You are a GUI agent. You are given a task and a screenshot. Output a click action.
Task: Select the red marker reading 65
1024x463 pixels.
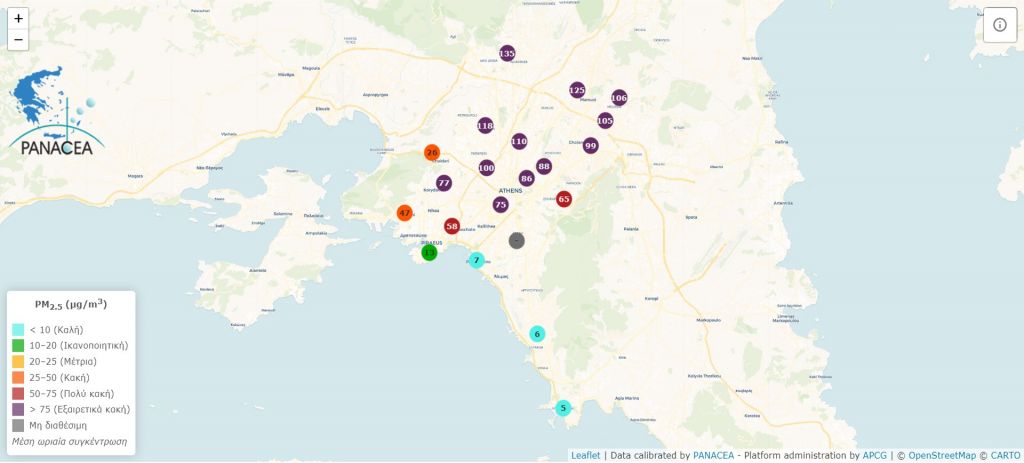564,199
